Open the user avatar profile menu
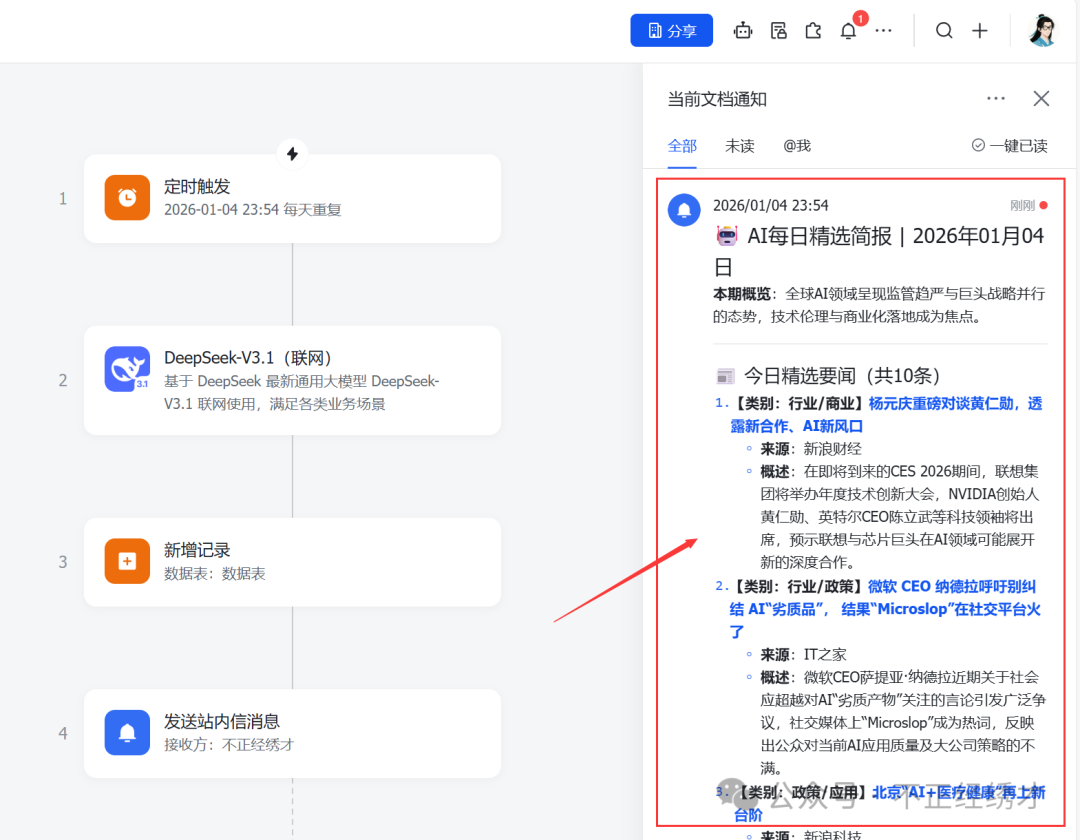Viewport: 1080px width, 840px height. (x=1042, y=30)
